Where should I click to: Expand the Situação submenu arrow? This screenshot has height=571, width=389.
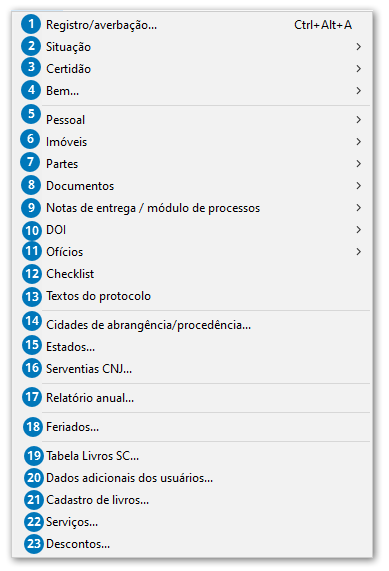pos(359,47)
